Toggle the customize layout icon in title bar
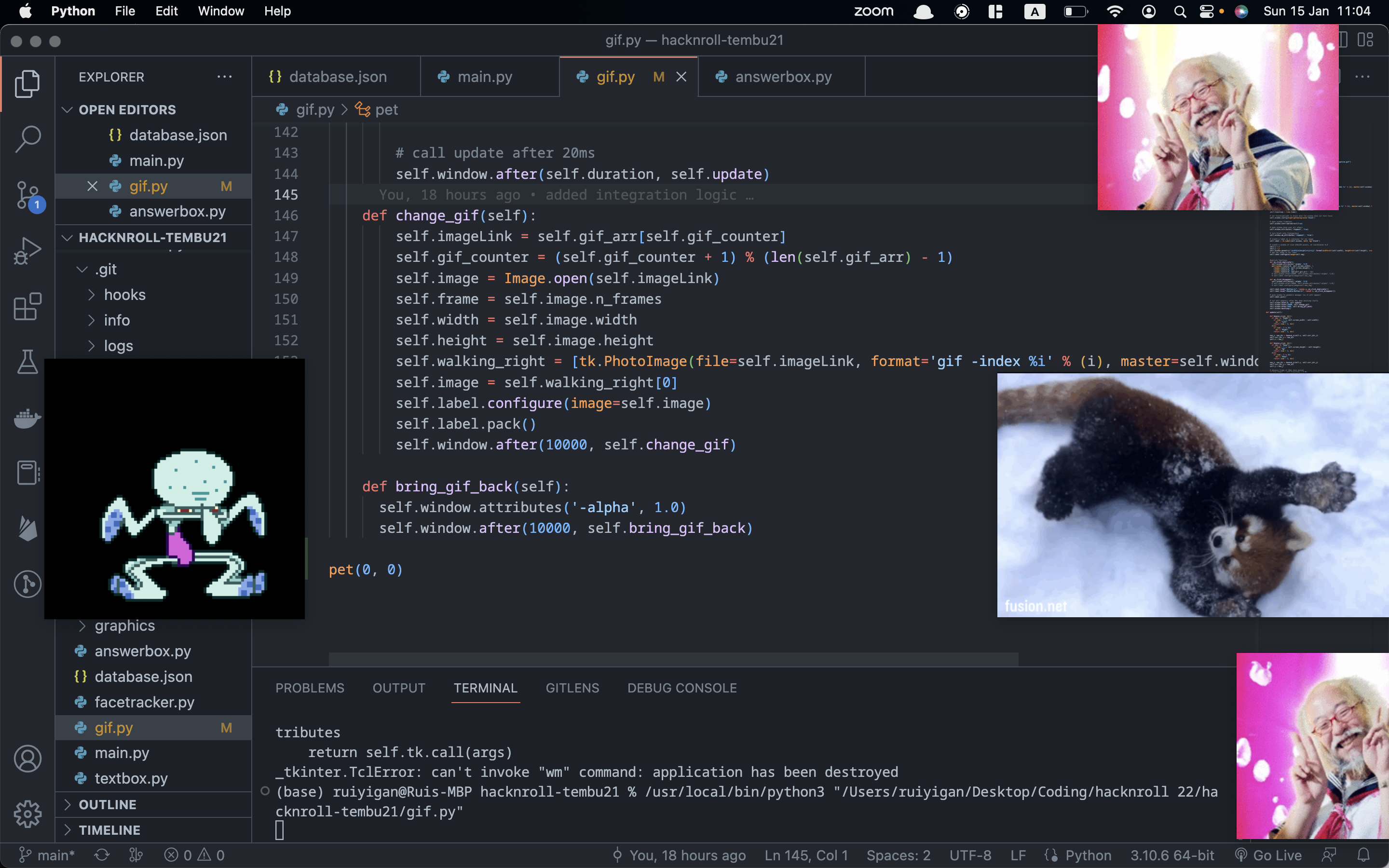The image size is (1389, 868). coord(1365,40)
